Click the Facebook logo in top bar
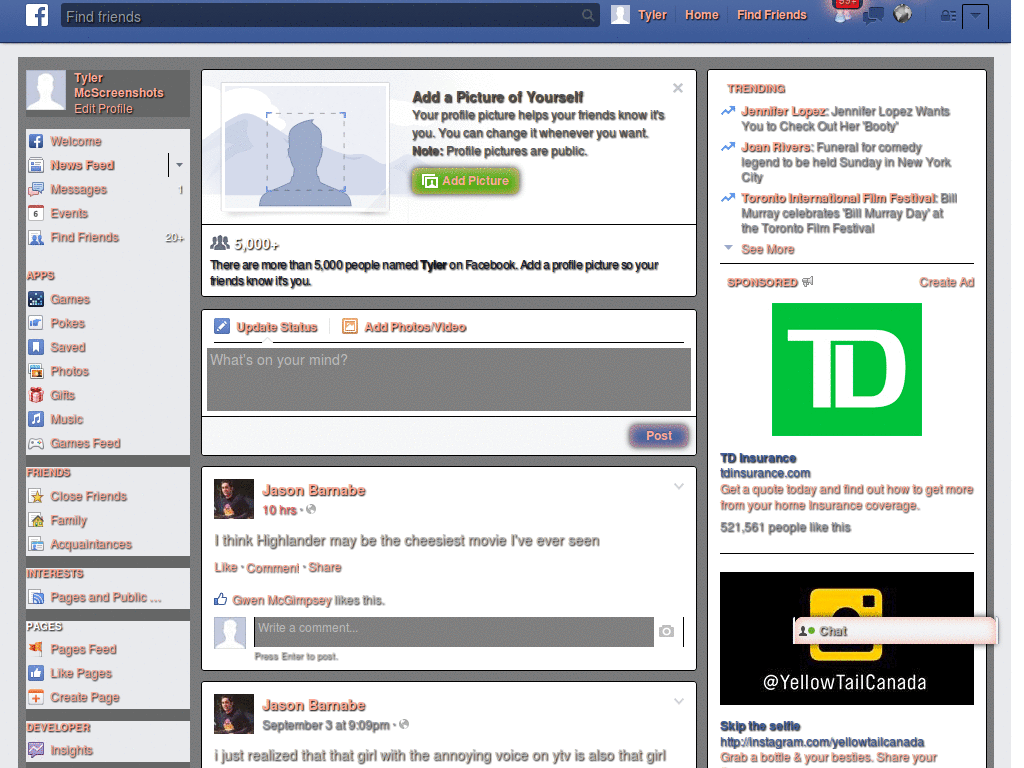1024x768 pixels. (36, 15)
